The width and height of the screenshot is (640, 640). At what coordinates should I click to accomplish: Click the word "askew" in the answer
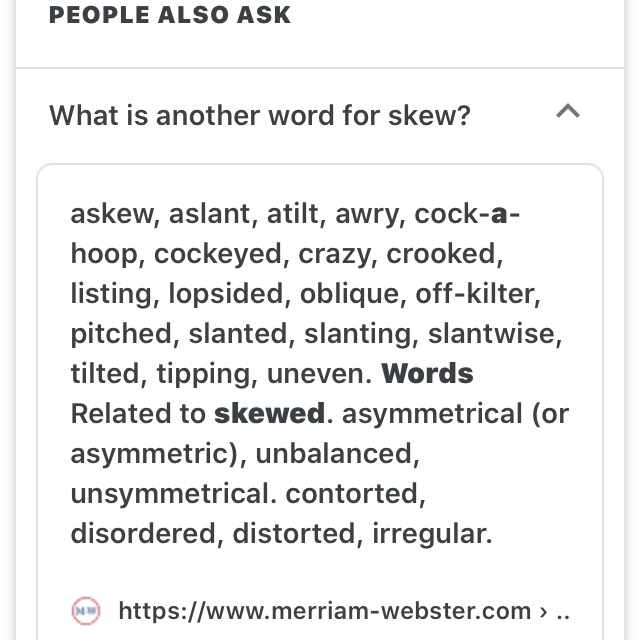(x=111, y=213)
